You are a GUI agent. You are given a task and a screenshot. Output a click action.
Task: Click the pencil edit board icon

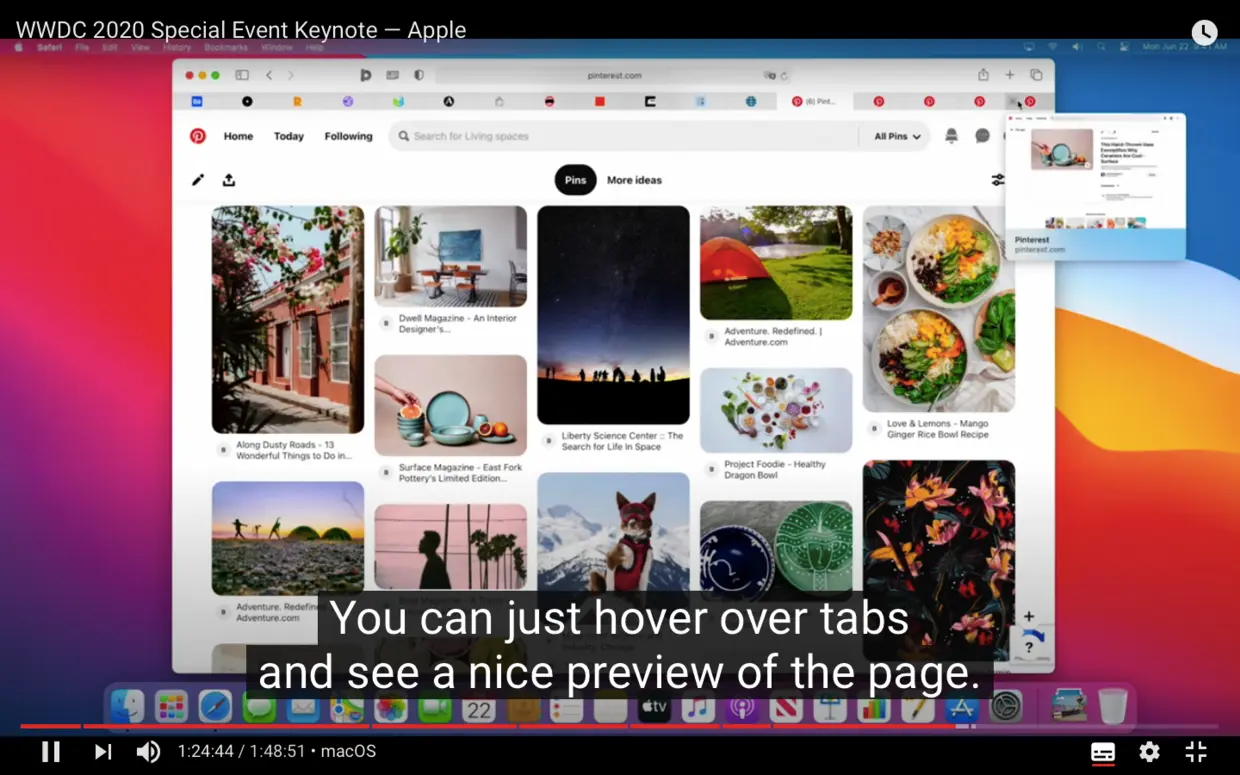(198, 180)
